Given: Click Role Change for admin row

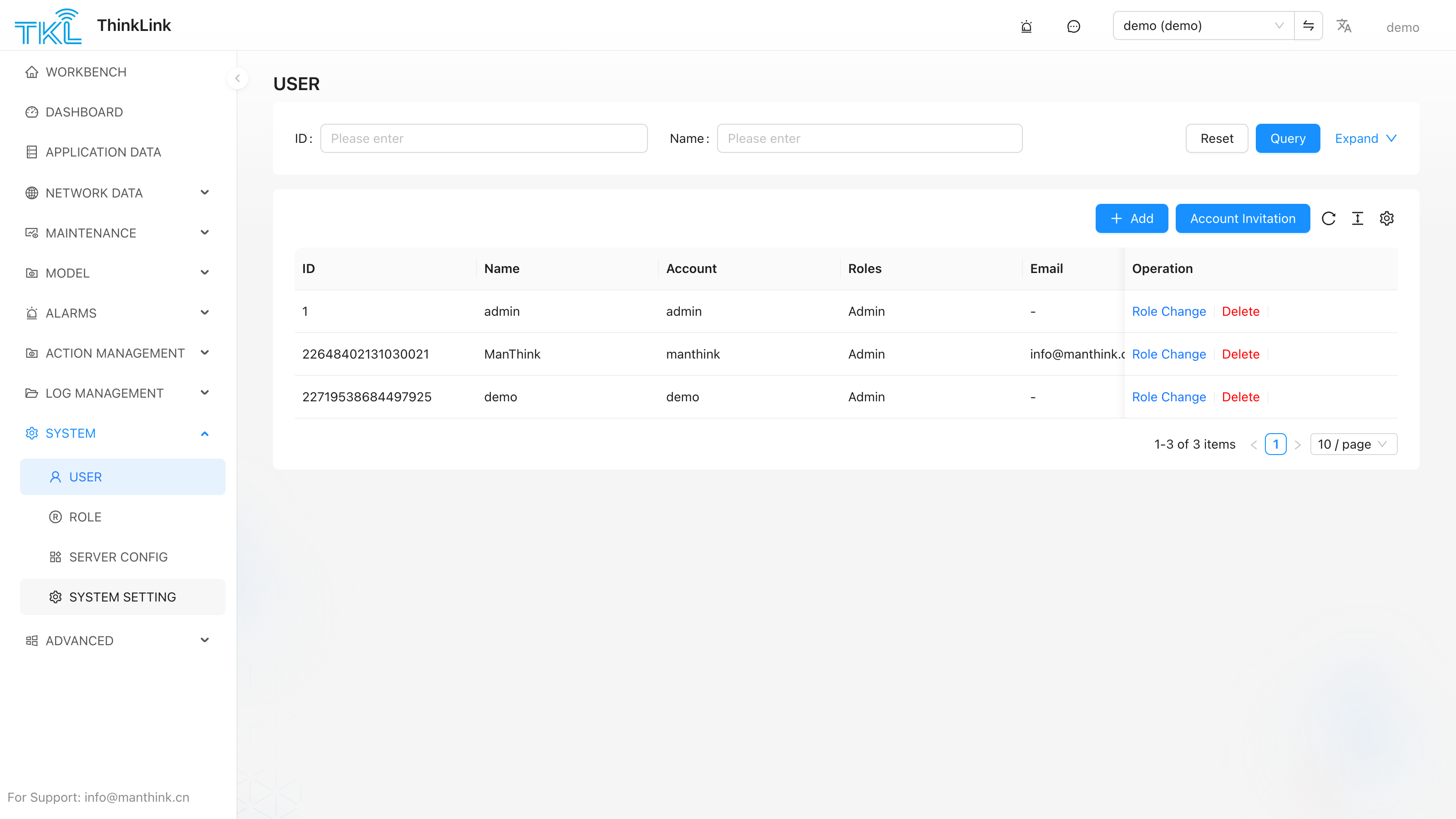Looking at the screenshot, I should tap(1168, 311).
